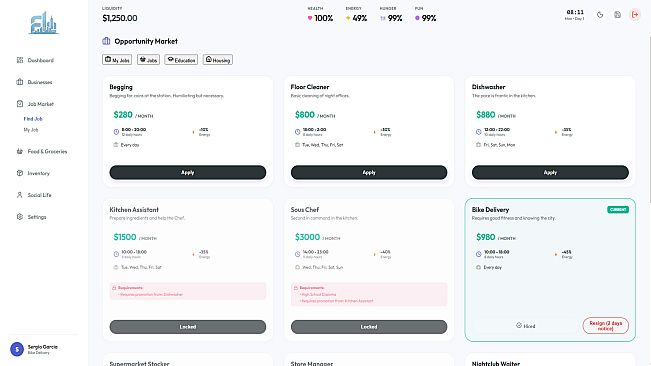Switch to the Education tab

click(181, 60)
